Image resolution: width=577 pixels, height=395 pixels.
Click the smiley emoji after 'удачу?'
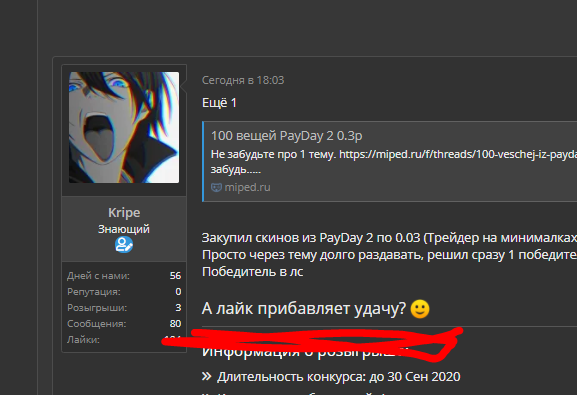420,308
